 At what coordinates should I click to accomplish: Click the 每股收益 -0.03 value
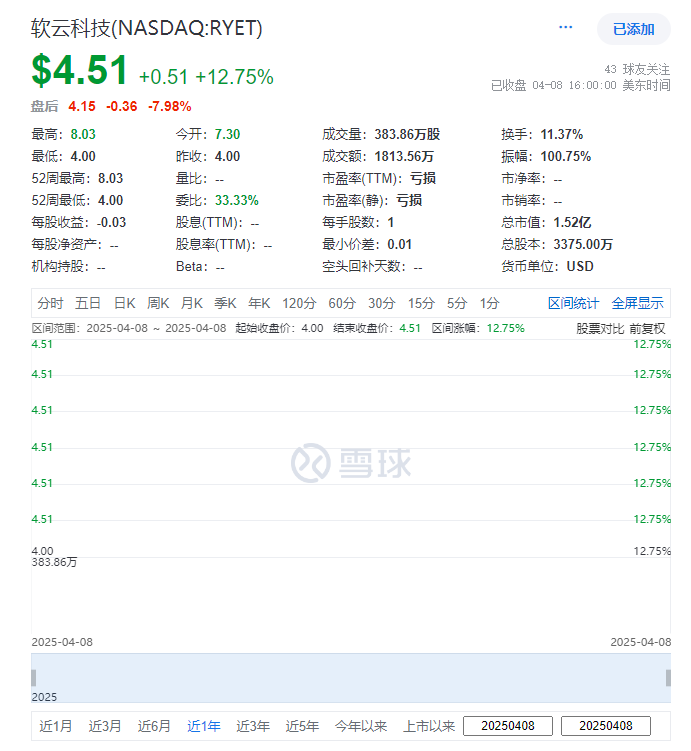click(x=111, y=223)
